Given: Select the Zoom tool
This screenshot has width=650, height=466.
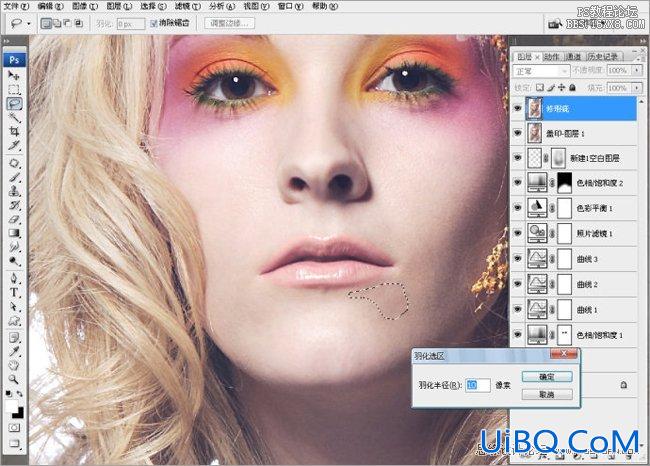Looking at the screenshot, I should pos(14,379).
